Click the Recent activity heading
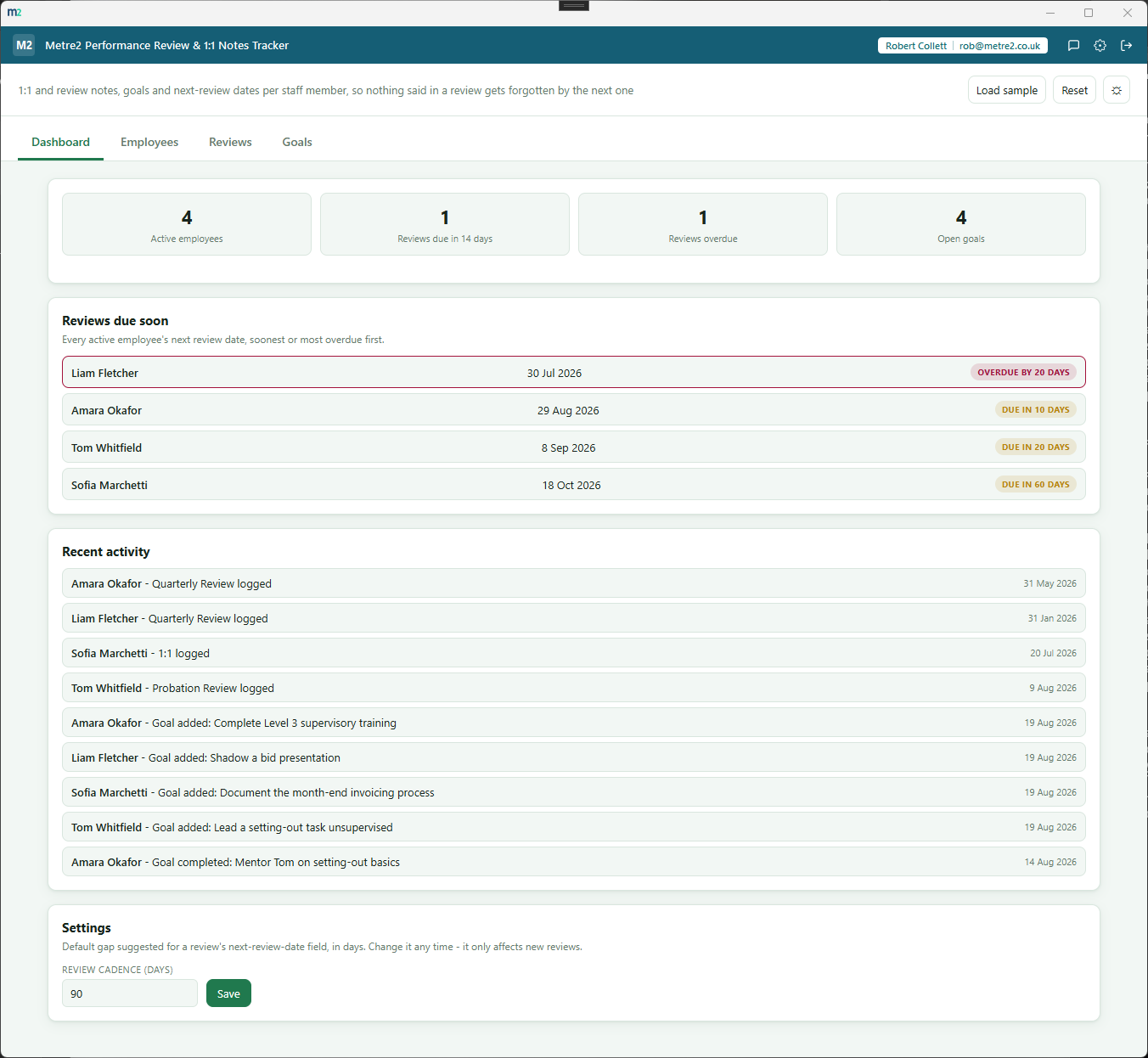1148x1058 pixels. pyautogui.click(x=106, y=552)
